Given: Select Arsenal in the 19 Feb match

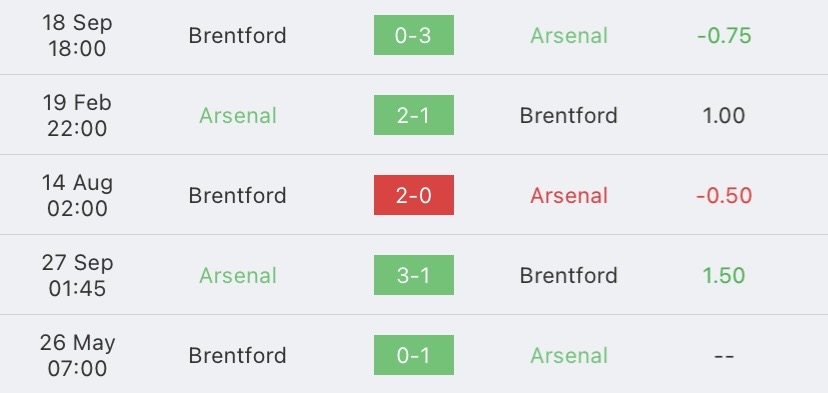Looking at the screenshot, I should click(x=238, y=116).
